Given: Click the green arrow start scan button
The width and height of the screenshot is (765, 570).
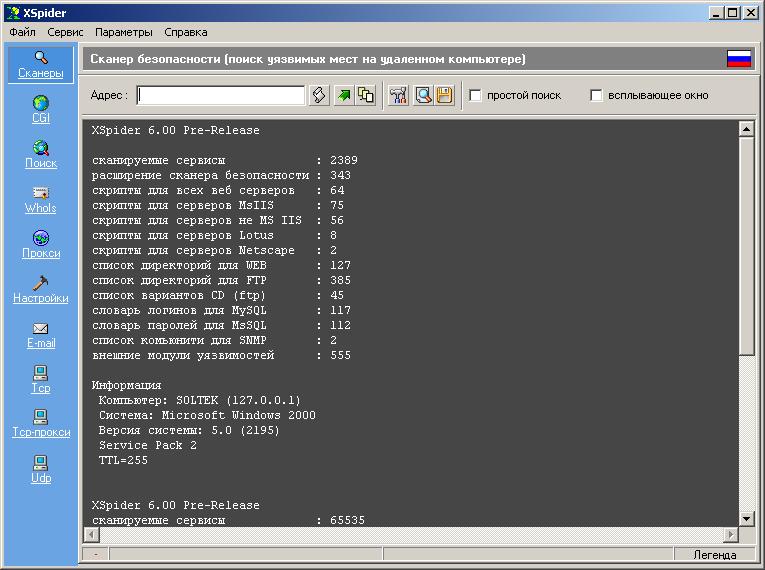Looking at the screenshot, I should [344, 95].
